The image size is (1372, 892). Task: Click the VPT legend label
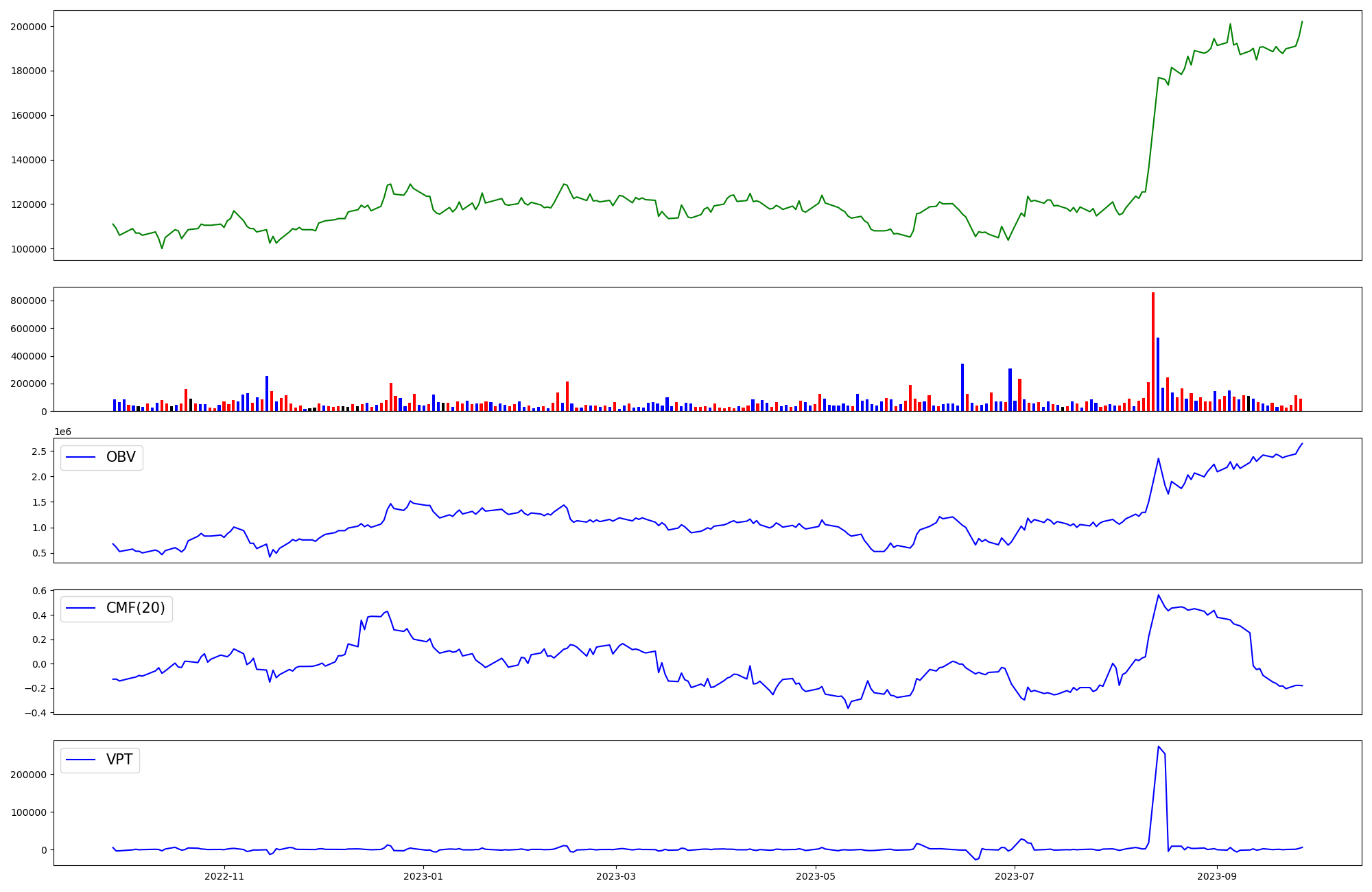pyautogui.click(x=119, y=760)
